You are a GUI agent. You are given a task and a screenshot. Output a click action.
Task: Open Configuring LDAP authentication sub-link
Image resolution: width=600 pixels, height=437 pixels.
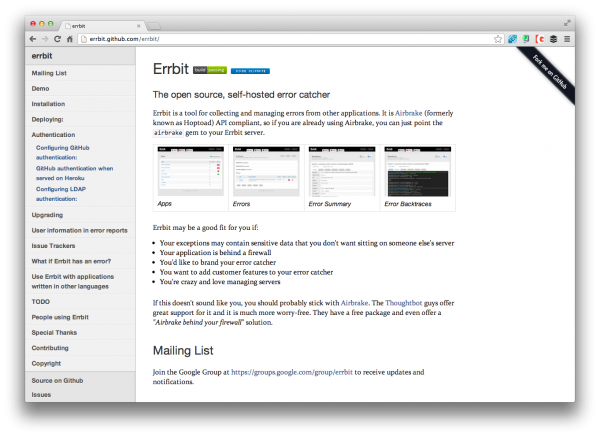point(61,194)
